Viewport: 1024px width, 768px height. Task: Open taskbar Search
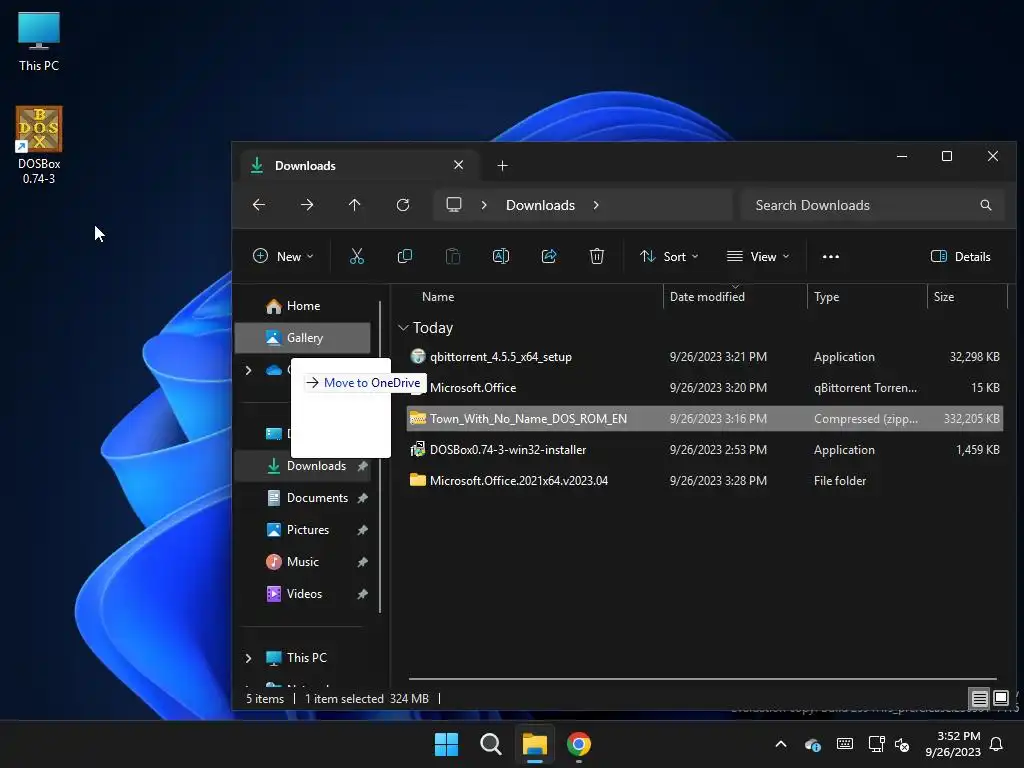point(490,744)
